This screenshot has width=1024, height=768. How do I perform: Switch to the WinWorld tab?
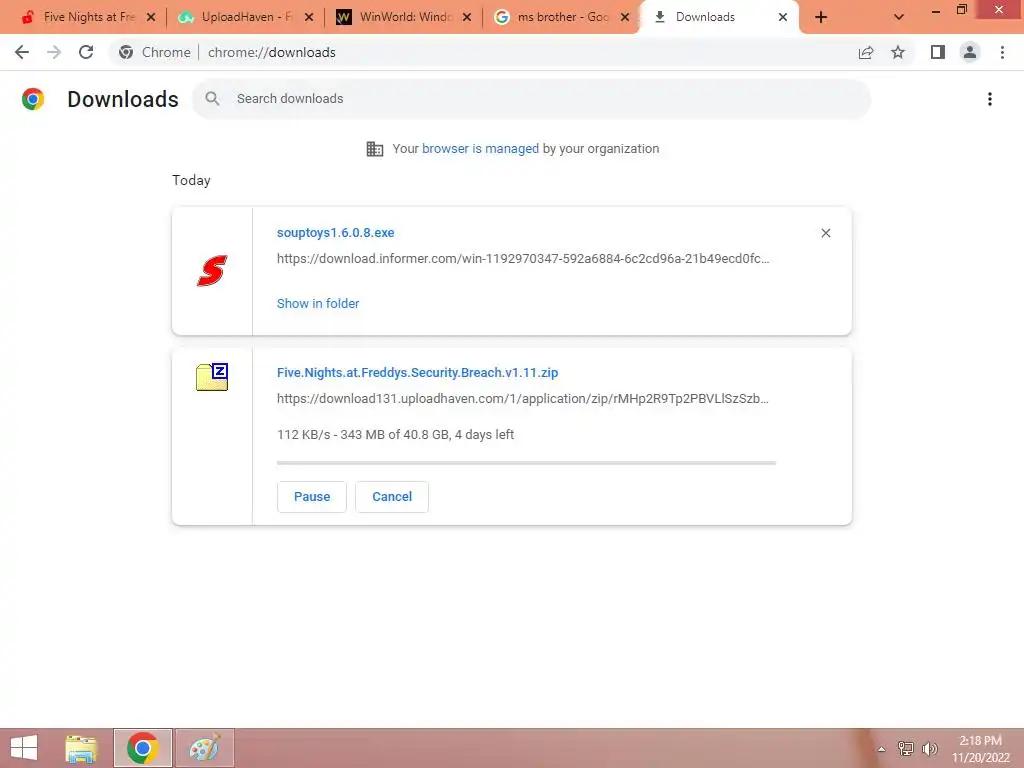point(402,17)
